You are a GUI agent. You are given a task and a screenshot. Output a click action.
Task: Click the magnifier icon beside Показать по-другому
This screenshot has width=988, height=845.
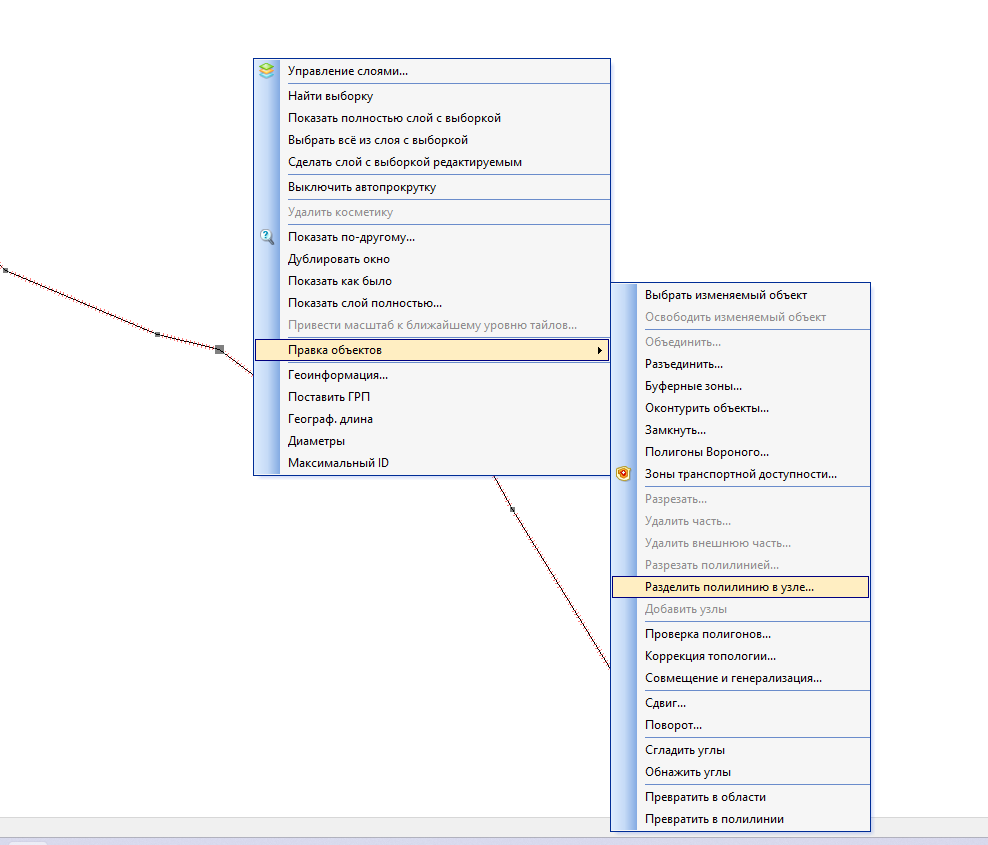pos(266,237)
